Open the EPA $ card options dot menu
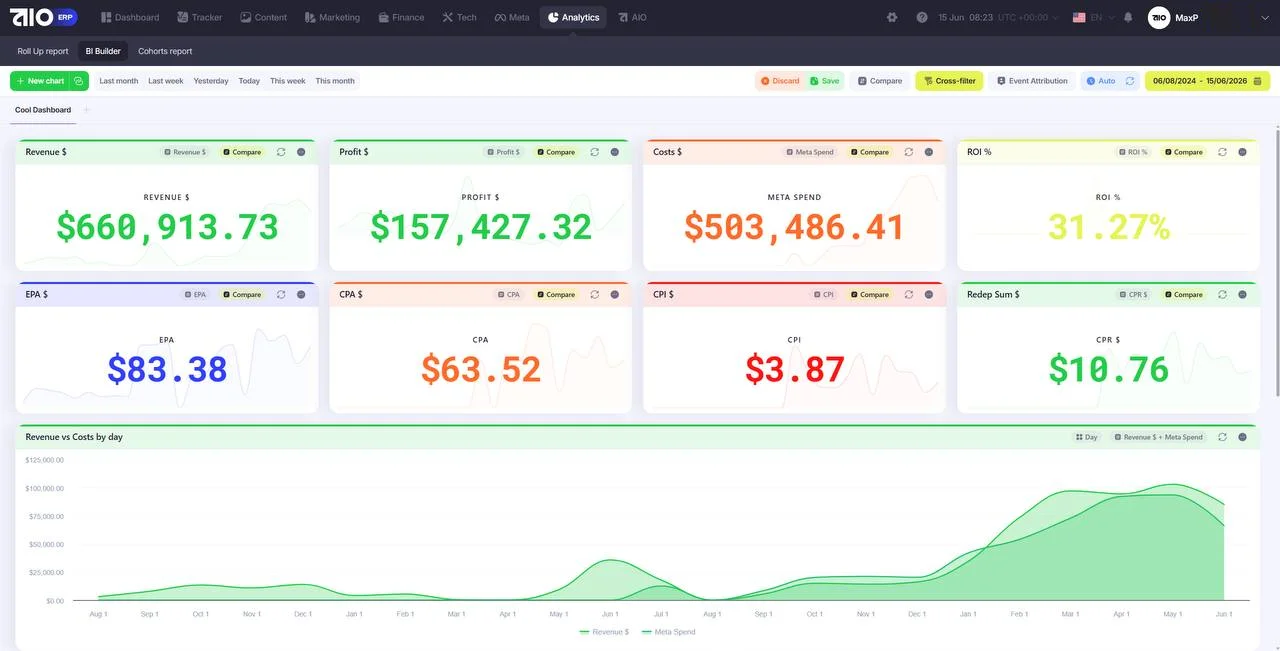The image size is (1280, 651). (301, 295)
